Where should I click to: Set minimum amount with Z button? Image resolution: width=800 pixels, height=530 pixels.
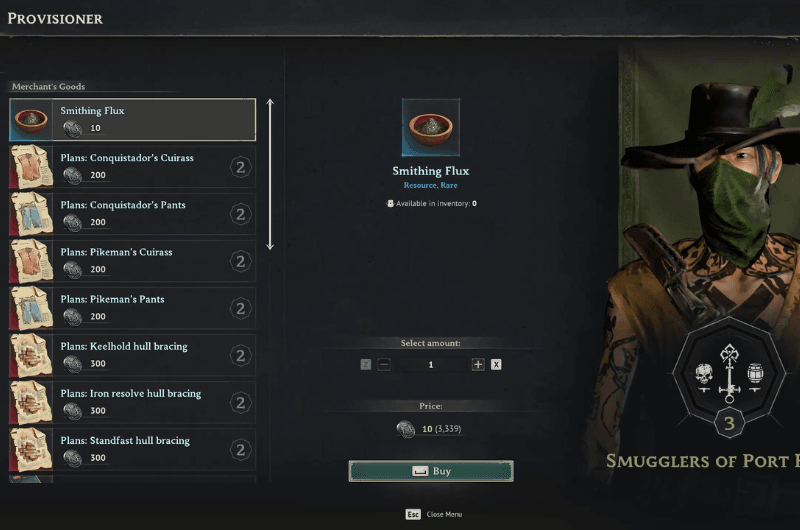click(x=366, y=364)
